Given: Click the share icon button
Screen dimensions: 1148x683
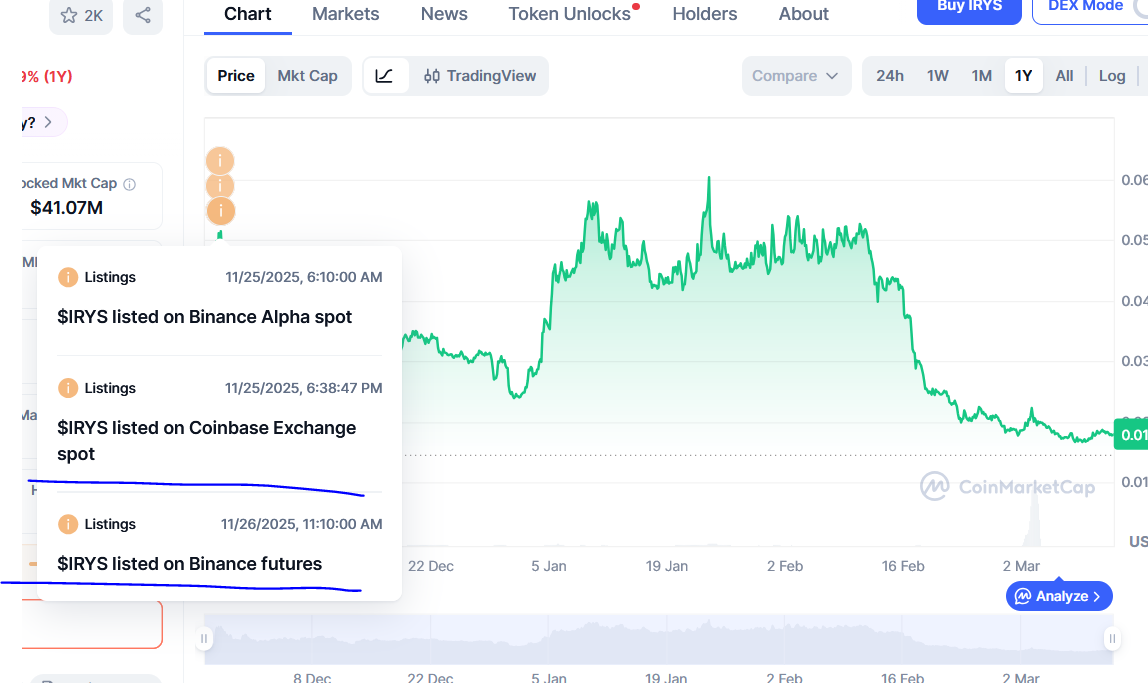Looking at the screenshot, I should tap(143, 15).
